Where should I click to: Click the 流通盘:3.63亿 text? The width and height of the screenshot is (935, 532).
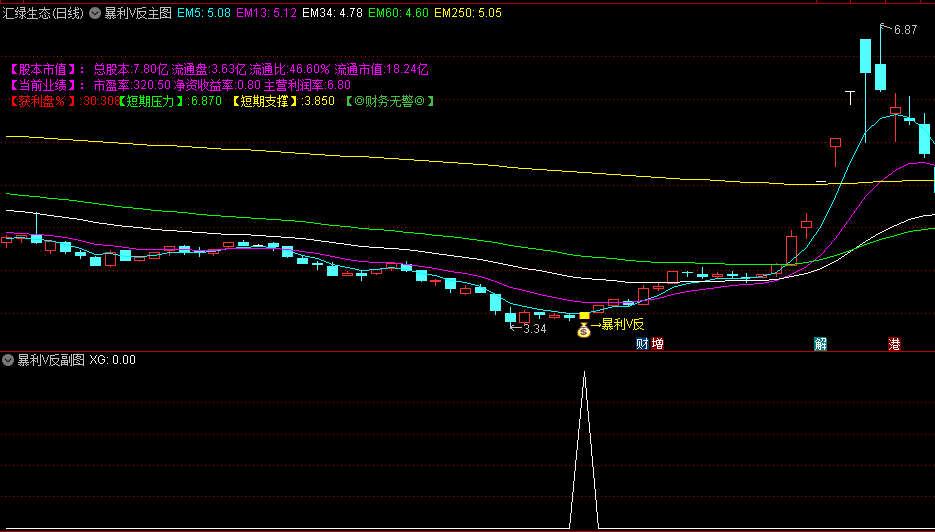pos(209,69)
